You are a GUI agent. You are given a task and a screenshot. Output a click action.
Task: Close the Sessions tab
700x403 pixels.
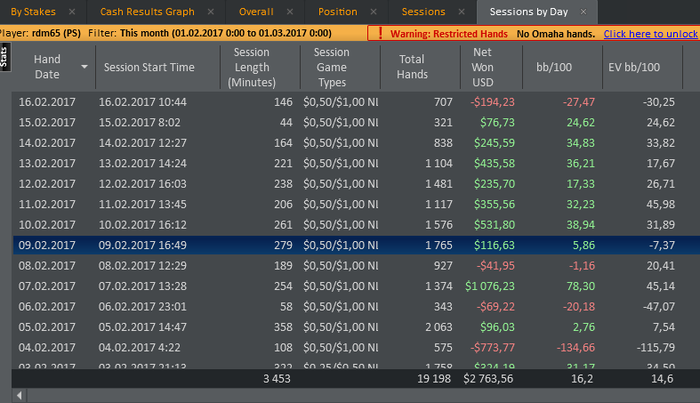(462, 12)
